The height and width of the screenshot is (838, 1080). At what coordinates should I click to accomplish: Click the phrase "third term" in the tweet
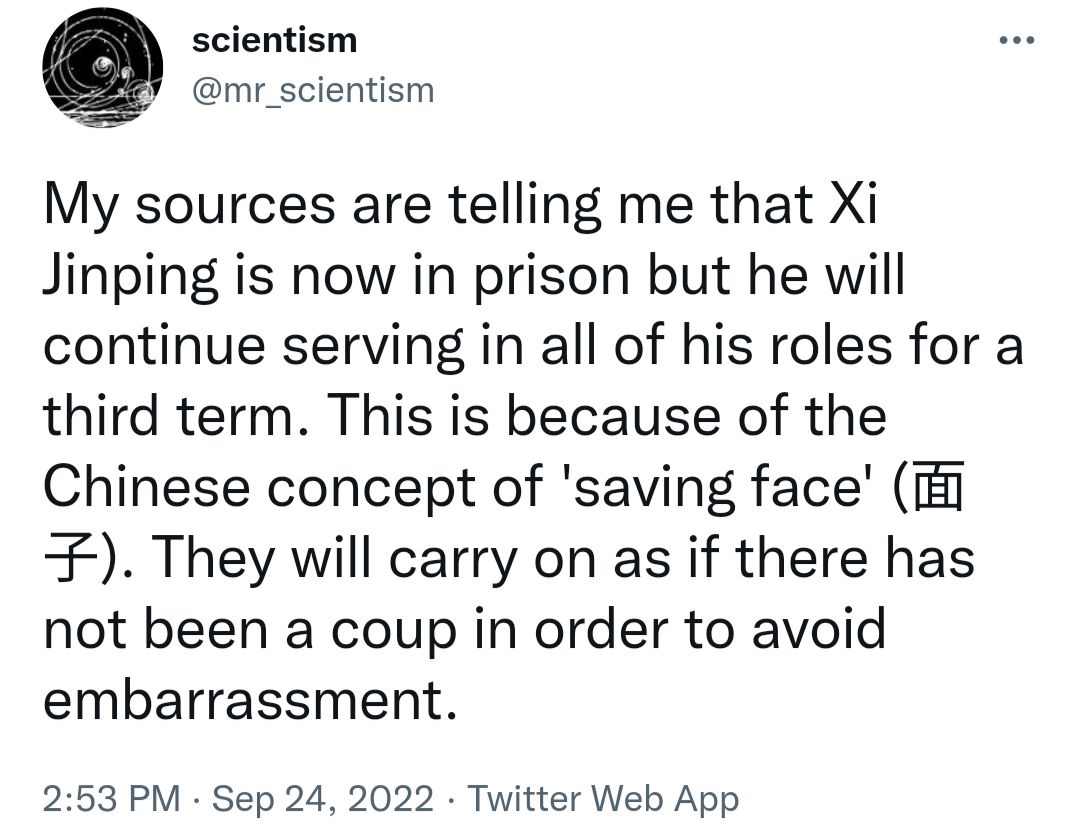pyautogui.click(x=166, y=414)
